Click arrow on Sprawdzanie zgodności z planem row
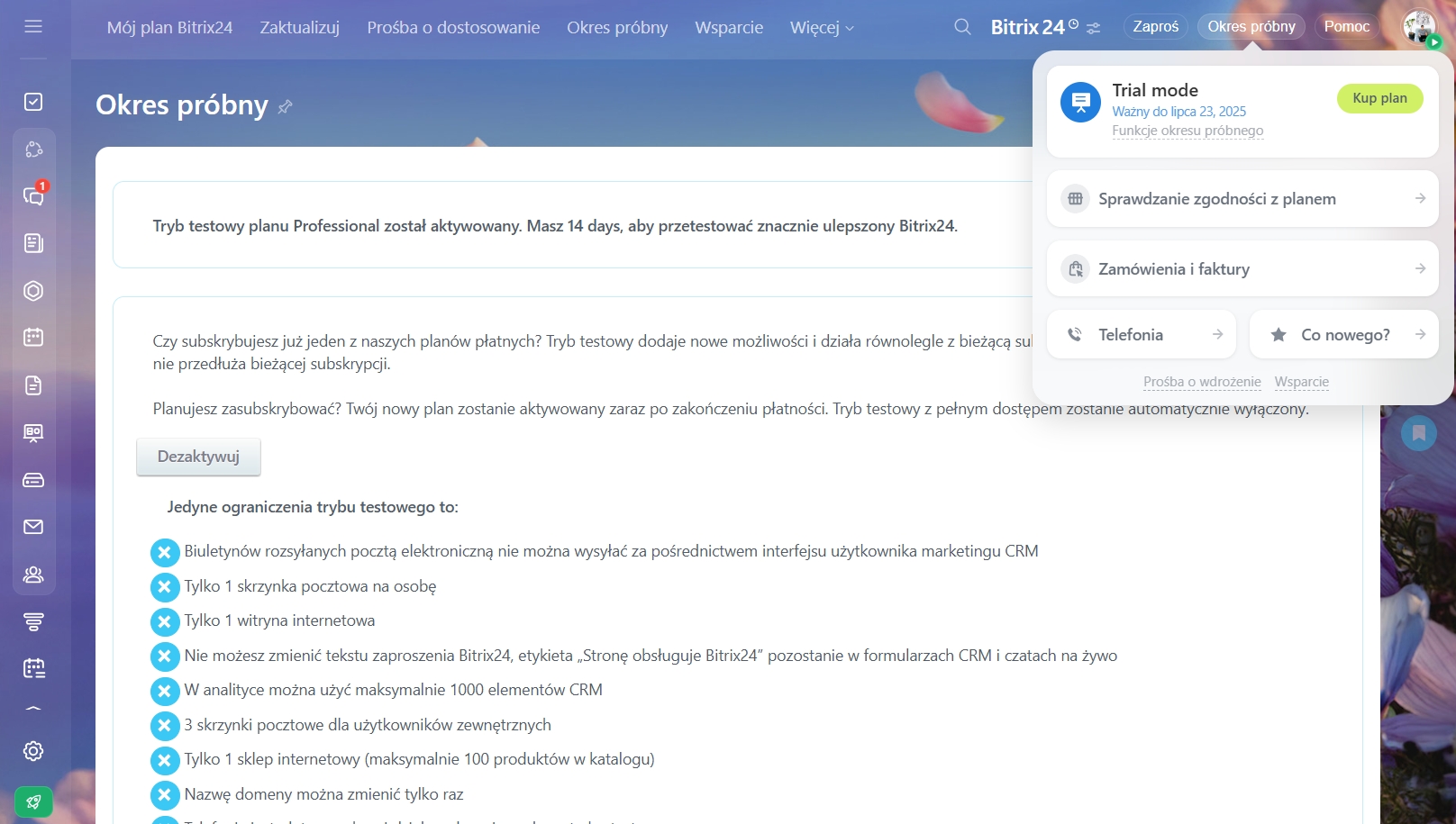 (1420, 198)
